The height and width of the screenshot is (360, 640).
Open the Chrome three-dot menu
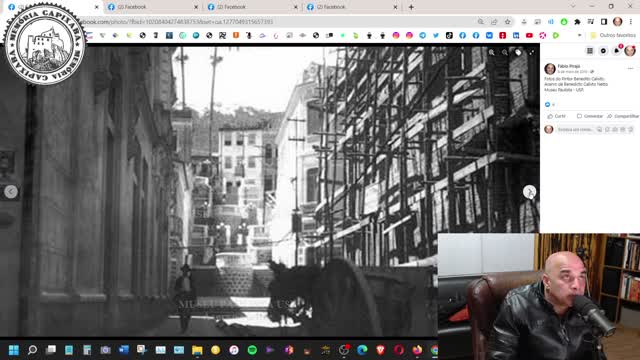631,22
